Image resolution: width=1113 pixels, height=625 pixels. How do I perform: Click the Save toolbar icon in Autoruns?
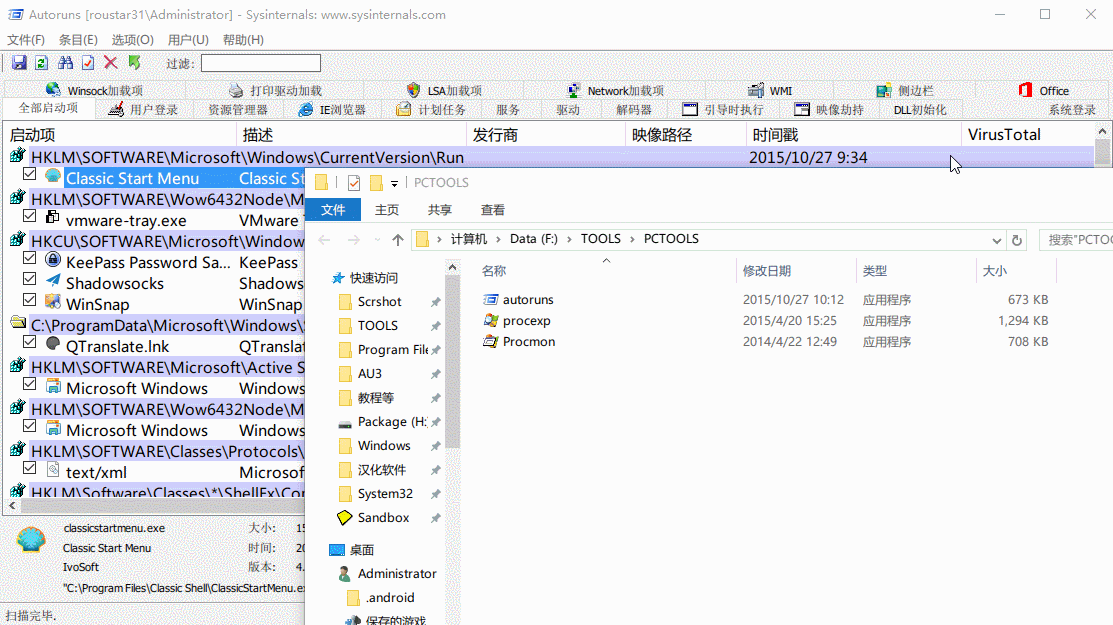coord(19,63)
